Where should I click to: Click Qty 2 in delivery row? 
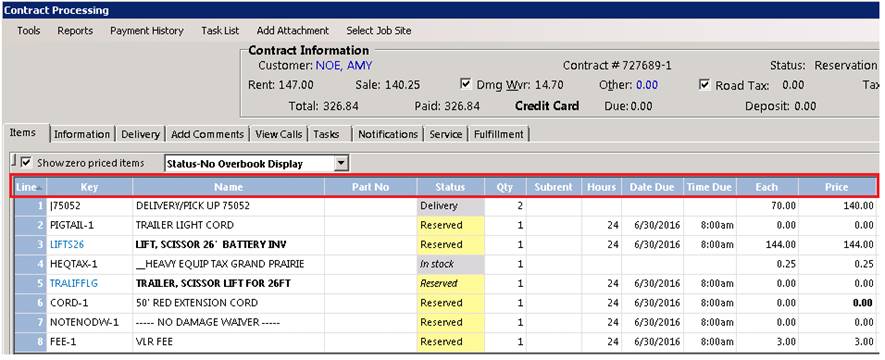pyautogui.click(x=505, y=206)
